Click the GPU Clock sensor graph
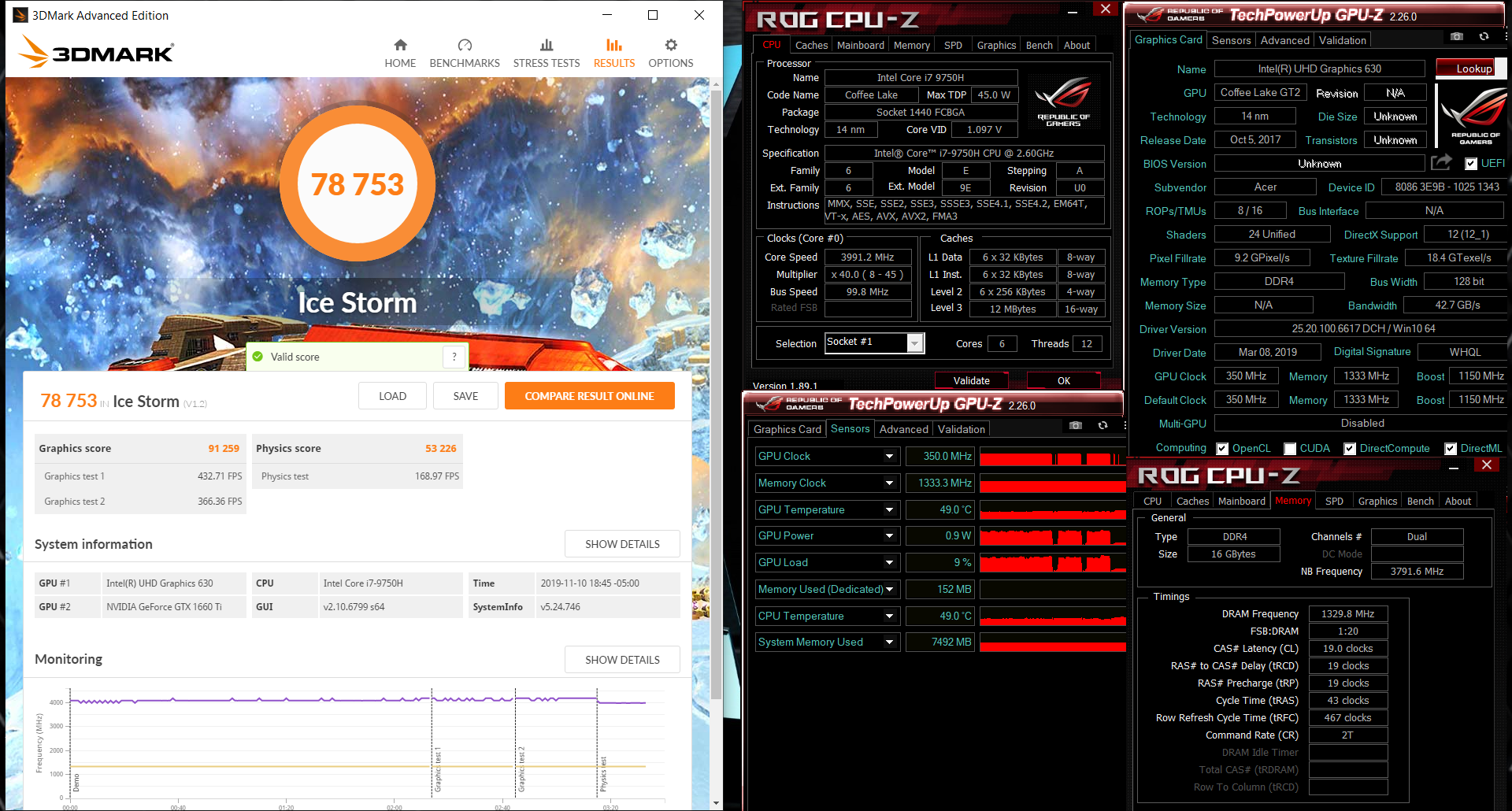This screenshot has width=1512, height=811. (x=1053, y=456)
